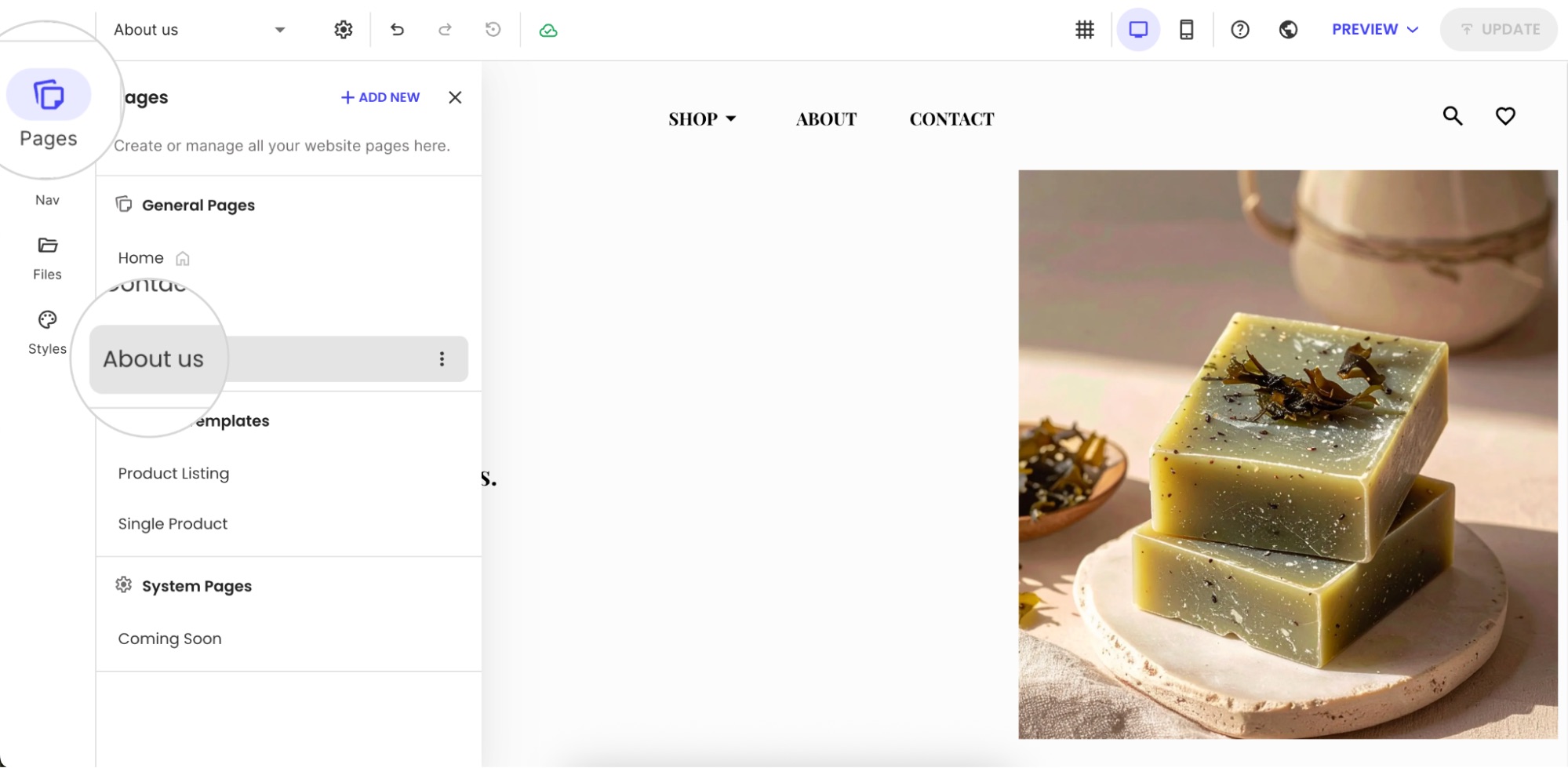1568x768 pixels.
Task: Open the PREVIEW dropdown
Action: (x=1375, y=30)
